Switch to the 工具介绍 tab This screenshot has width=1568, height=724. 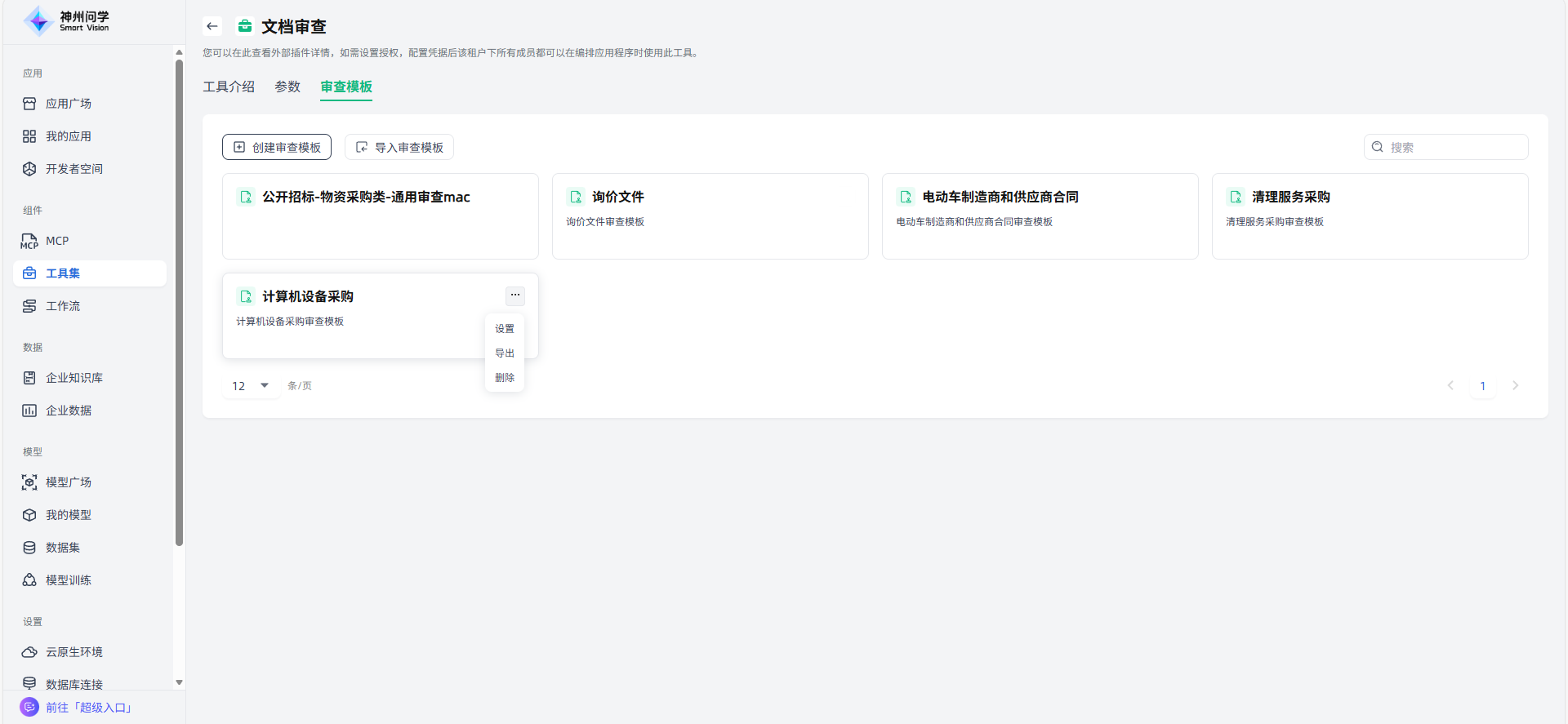pos(229,87)
